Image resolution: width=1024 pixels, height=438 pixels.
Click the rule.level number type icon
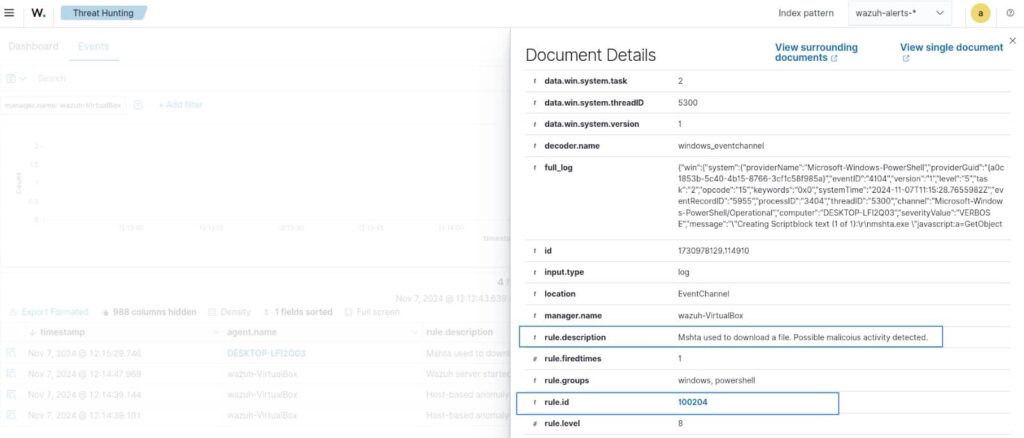[534, 424]
